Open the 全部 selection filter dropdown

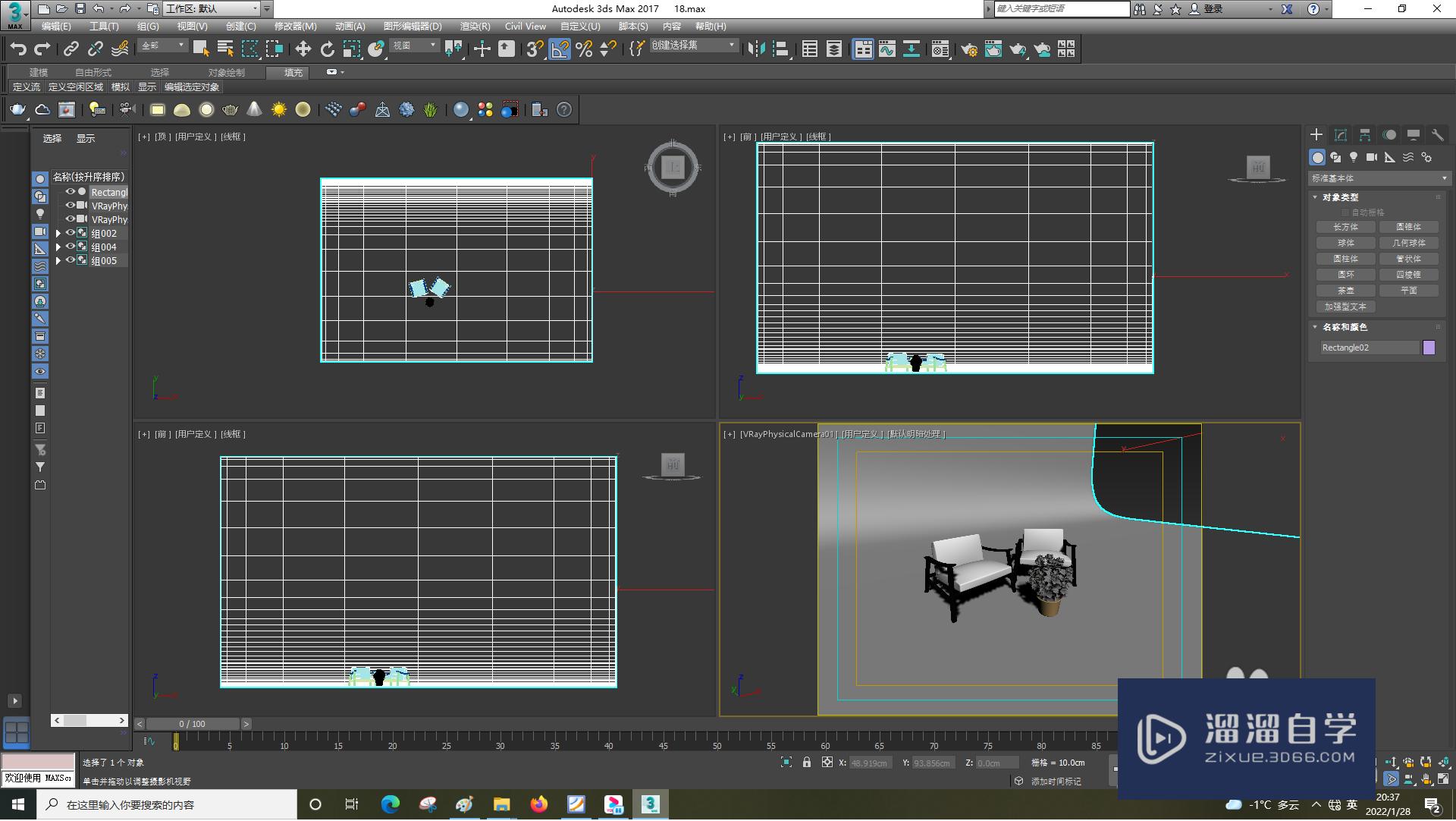click(x=162, y=46)
